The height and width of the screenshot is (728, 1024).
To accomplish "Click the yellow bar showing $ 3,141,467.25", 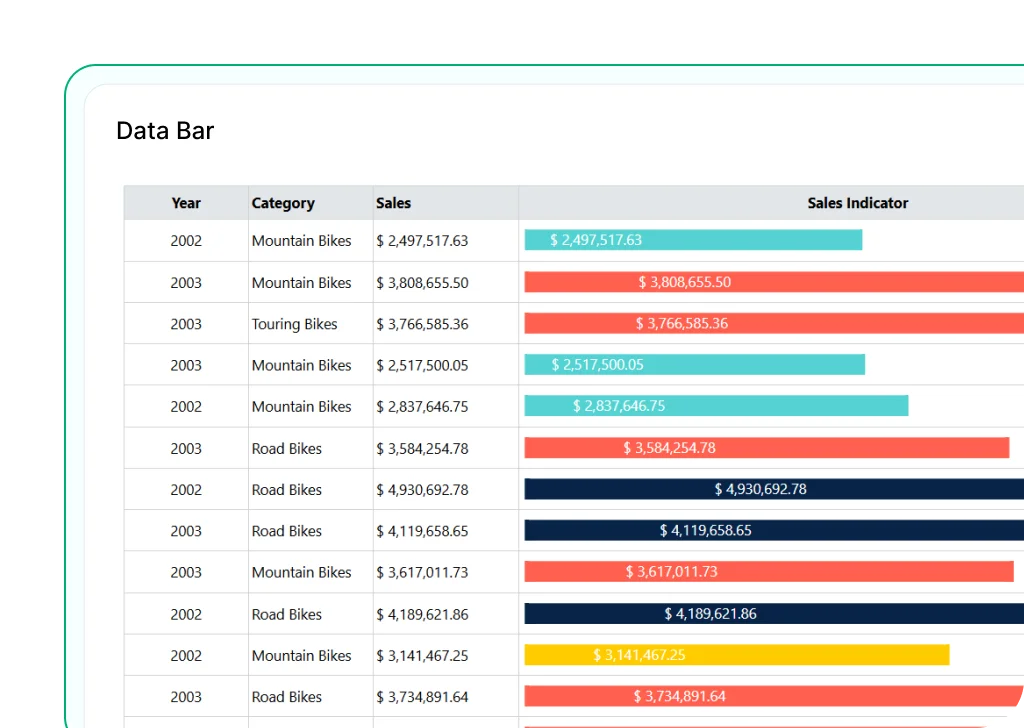I will tap(737, 655).
